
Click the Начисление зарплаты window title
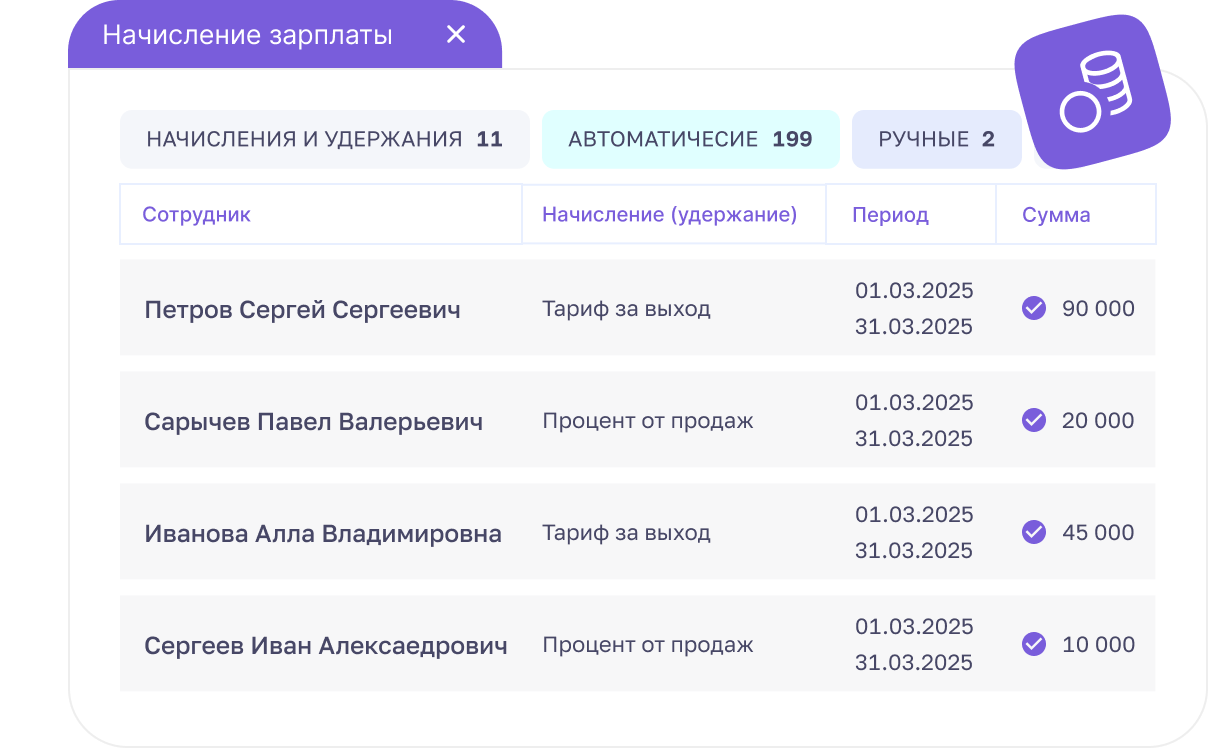[247, 35]
